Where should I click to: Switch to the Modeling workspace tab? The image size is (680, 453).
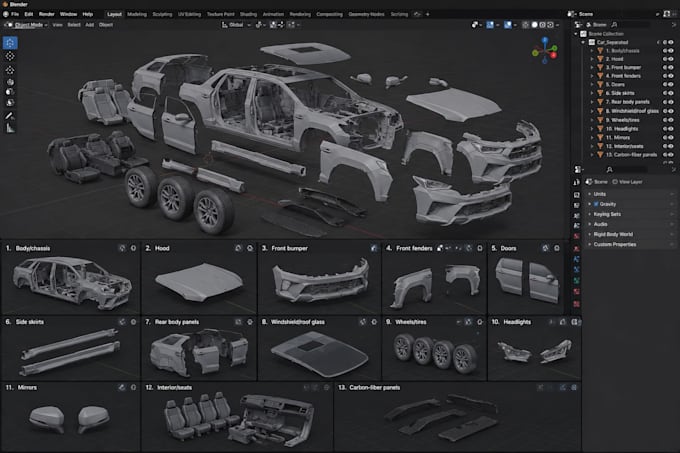[x=137, y=14]
